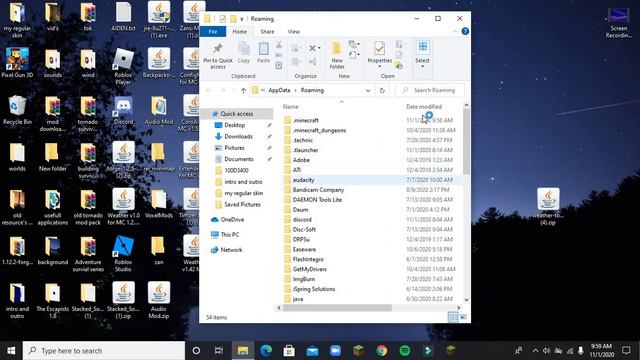Viewport: 640px width, 360px height.
Task: Open Microsoft Edge from the taskbar
Action: [x=266, y=351]
